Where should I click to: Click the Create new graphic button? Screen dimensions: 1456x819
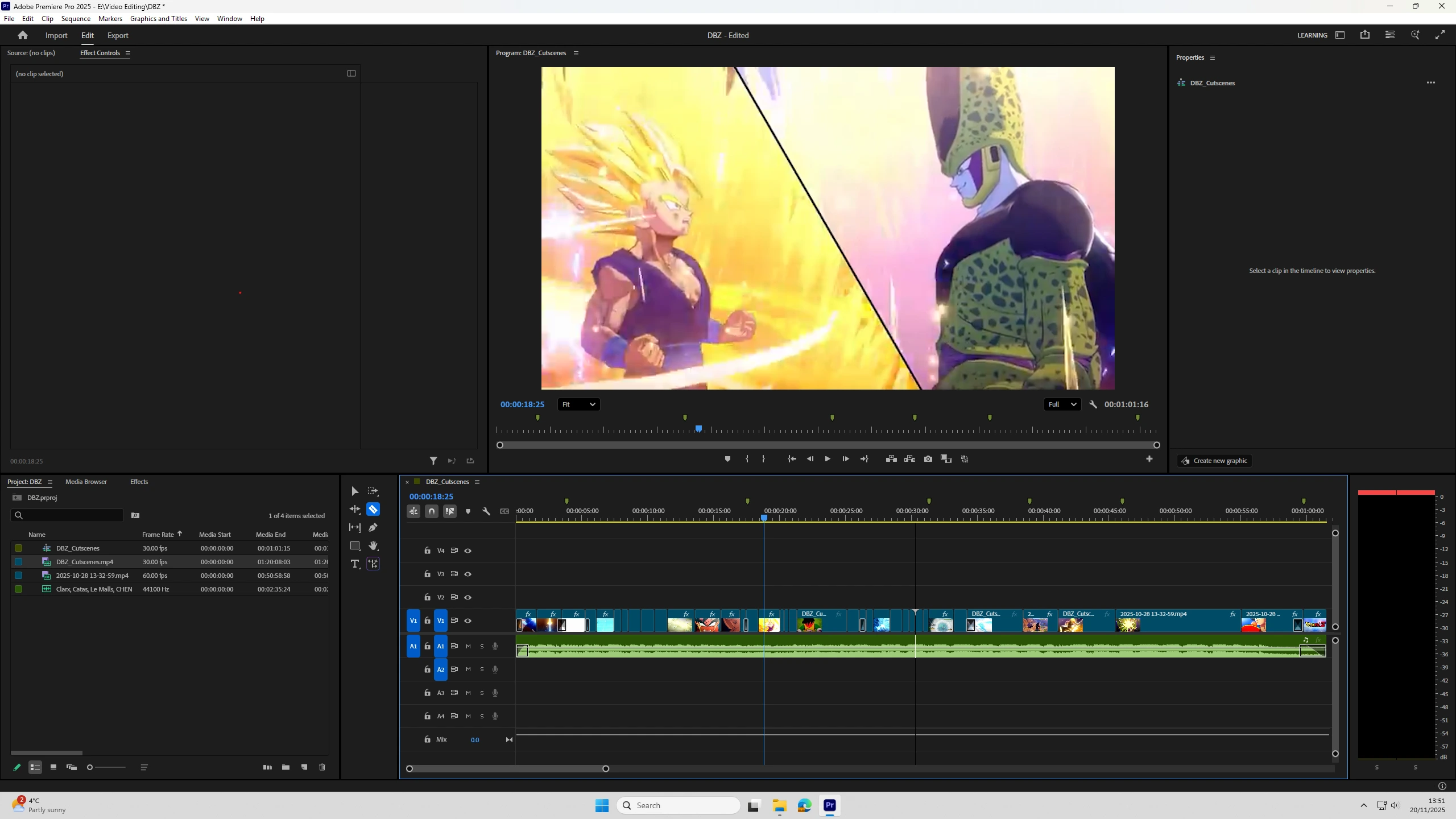tap(1214, 461)
